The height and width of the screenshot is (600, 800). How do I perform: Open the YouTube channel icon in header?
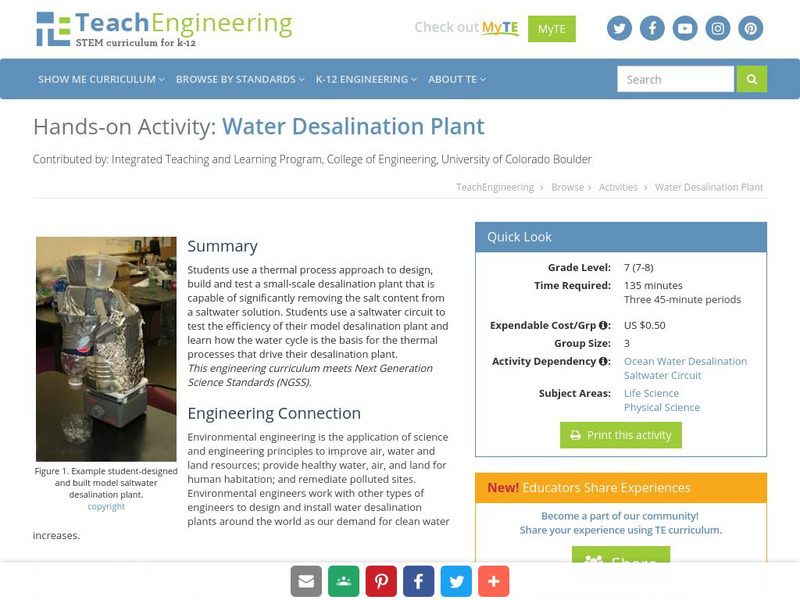coord(685,28)
